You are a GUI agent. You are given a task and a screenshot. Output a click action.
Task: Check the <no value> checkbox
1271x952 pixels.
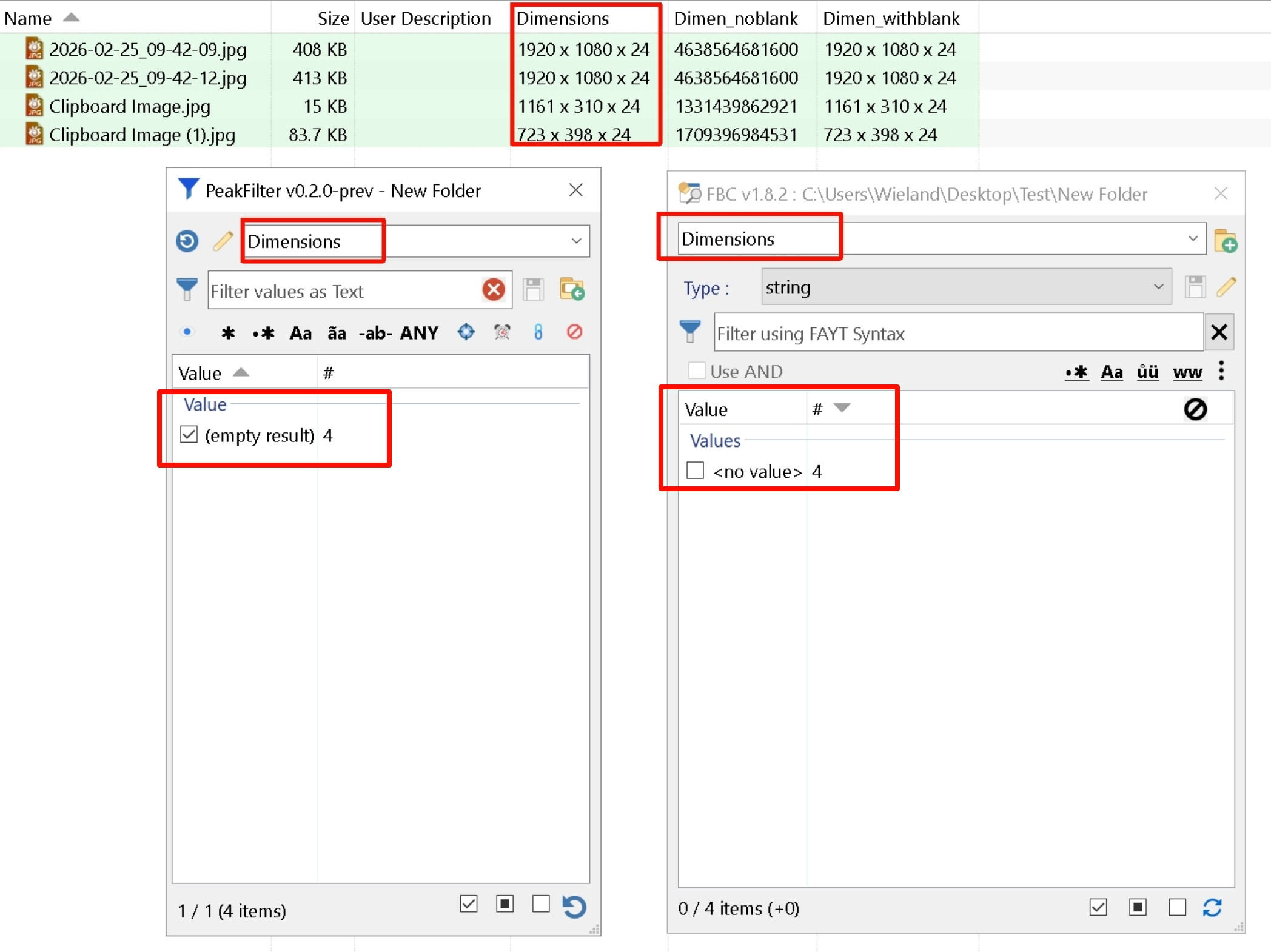(x=695, y=471)
